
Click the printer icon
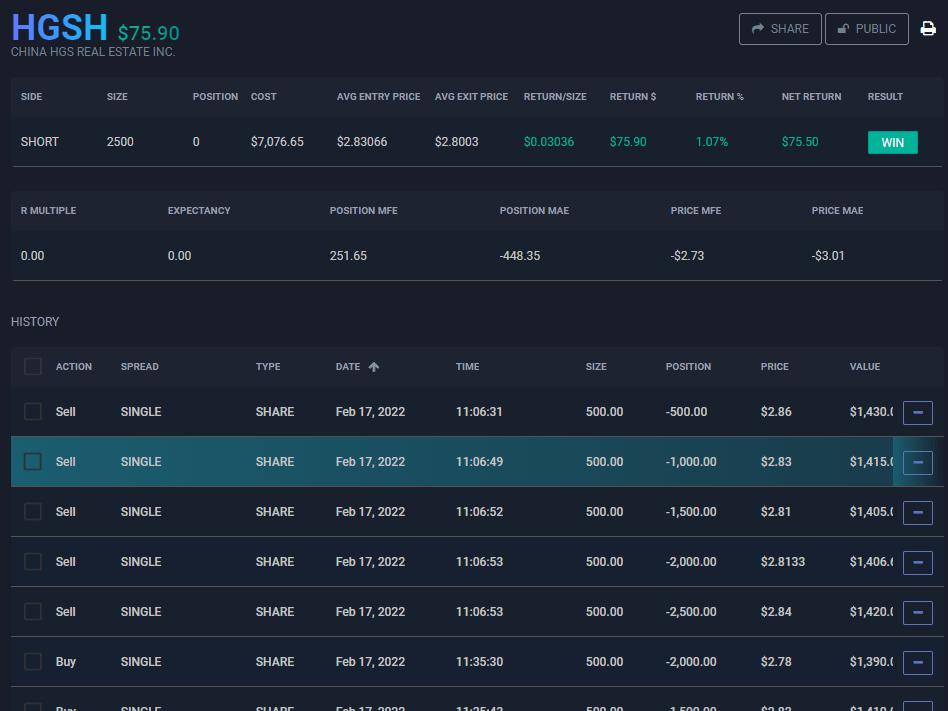(x=928, y=29)
